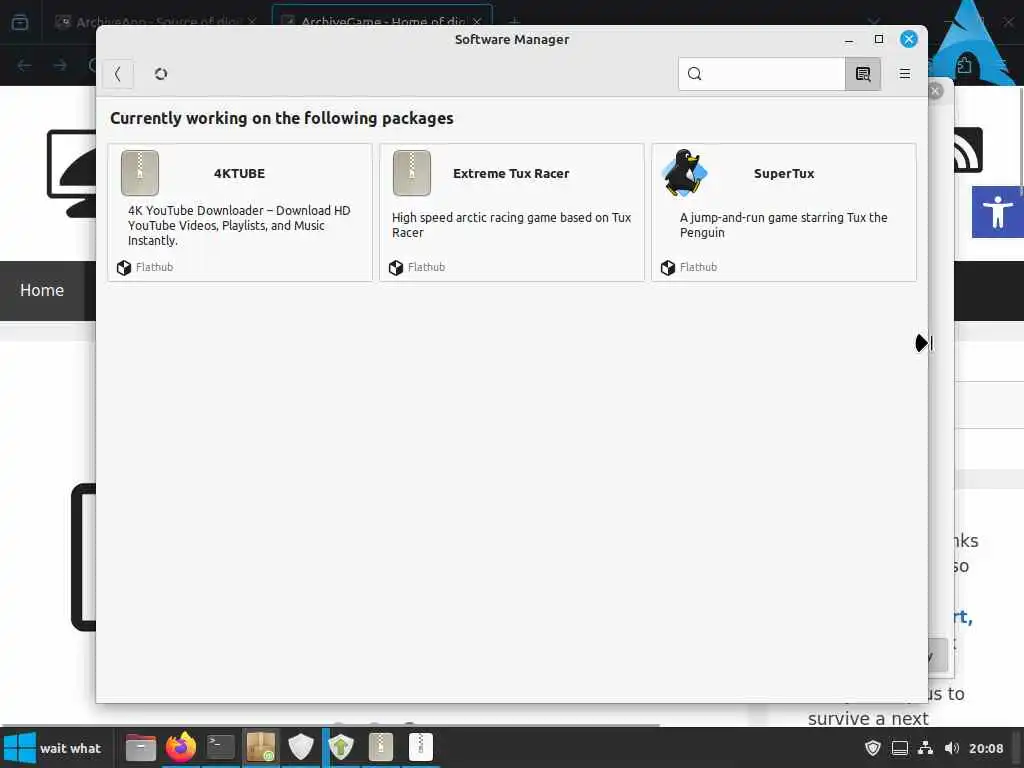1024x768 pixels.
Task: Click the security shield tray icon
Action: 872,748
